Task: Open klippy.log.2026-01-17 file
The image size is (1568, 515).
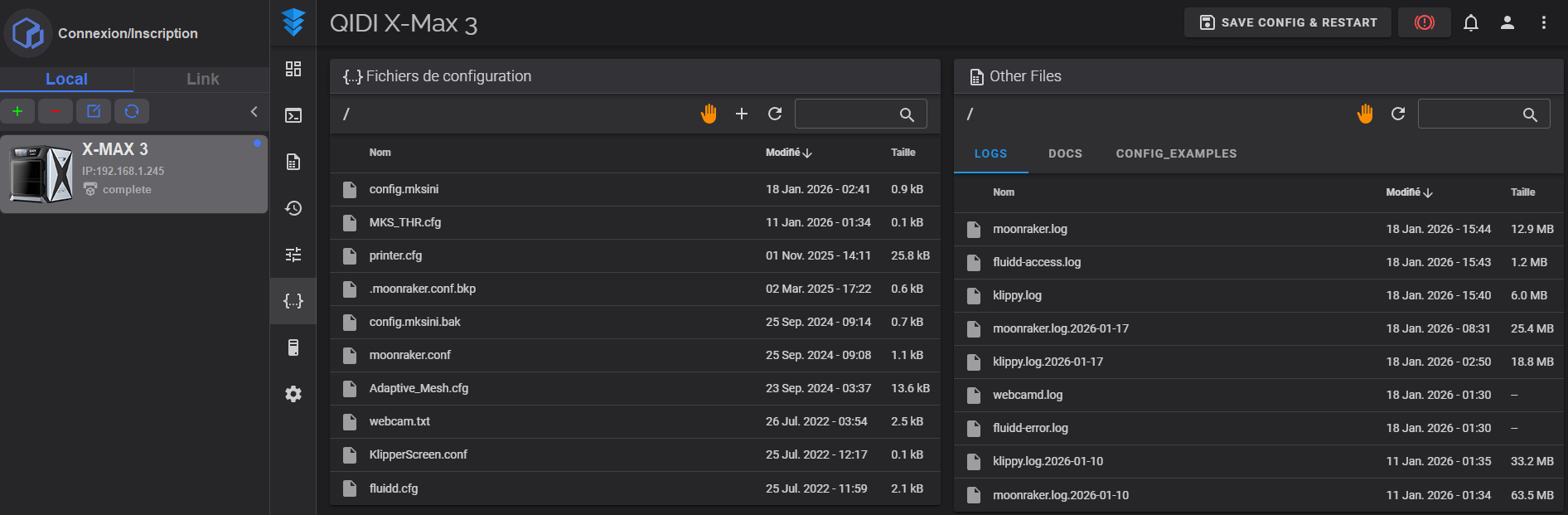Action: (1259, 362)
